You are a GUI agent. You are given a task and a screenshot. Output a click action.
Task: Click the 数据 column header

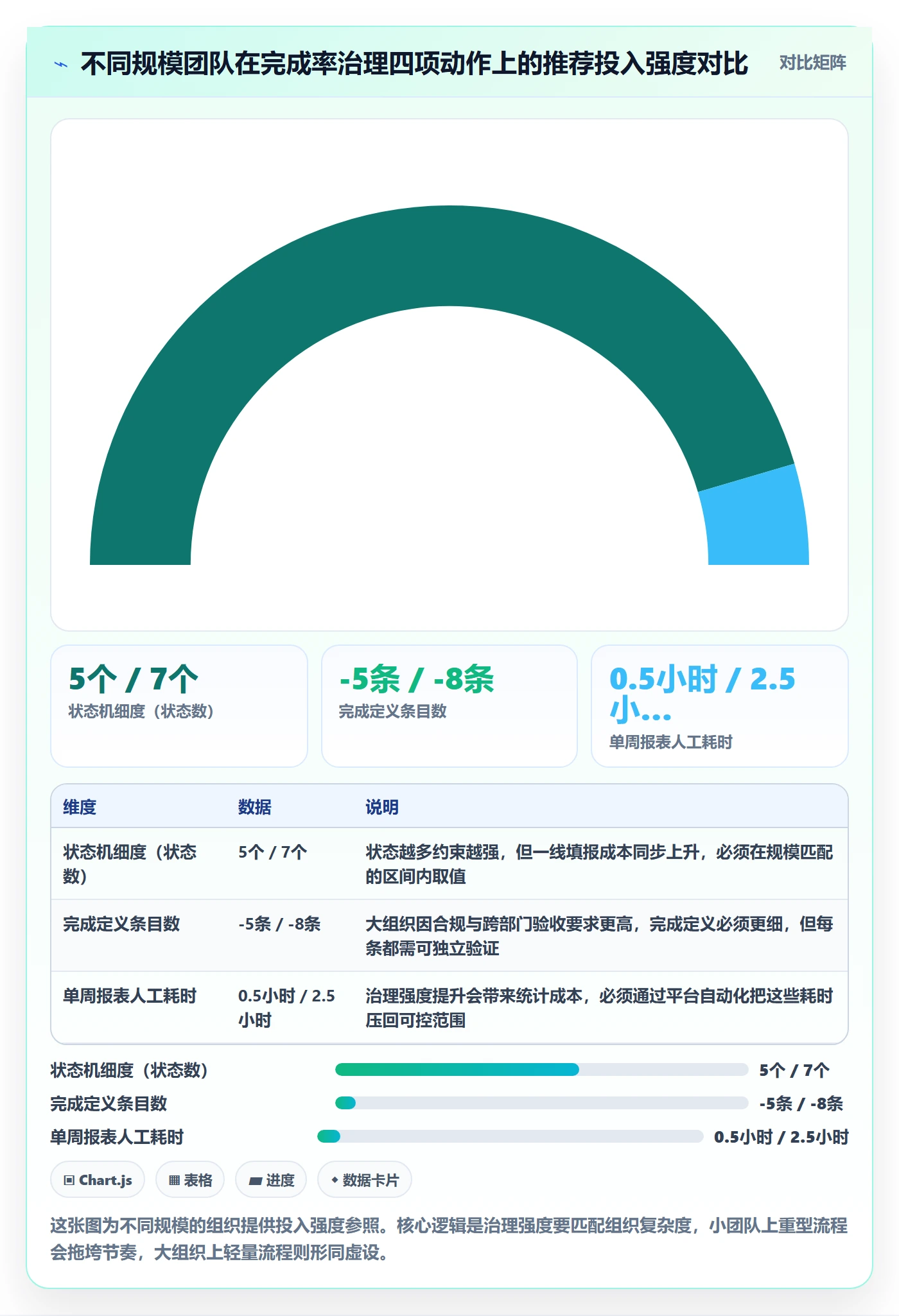click(x=255, y=807)
